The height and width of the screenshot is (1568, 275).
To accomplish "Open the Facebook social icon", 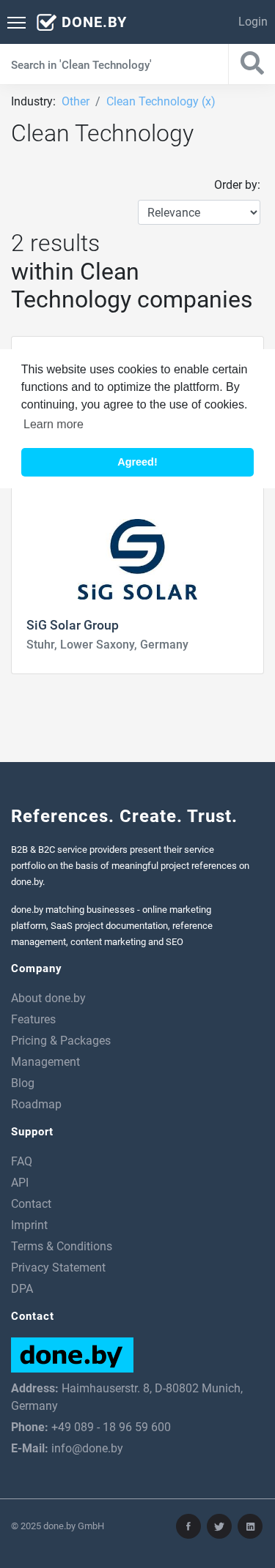I will coord(188,1526).
